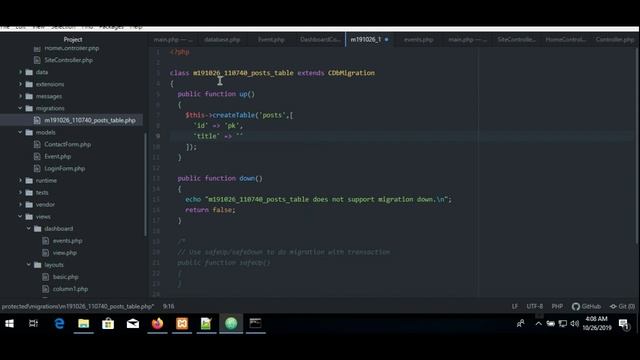Switch to HomeControl... tab
The image size is (640, 360).
[565, 40]
